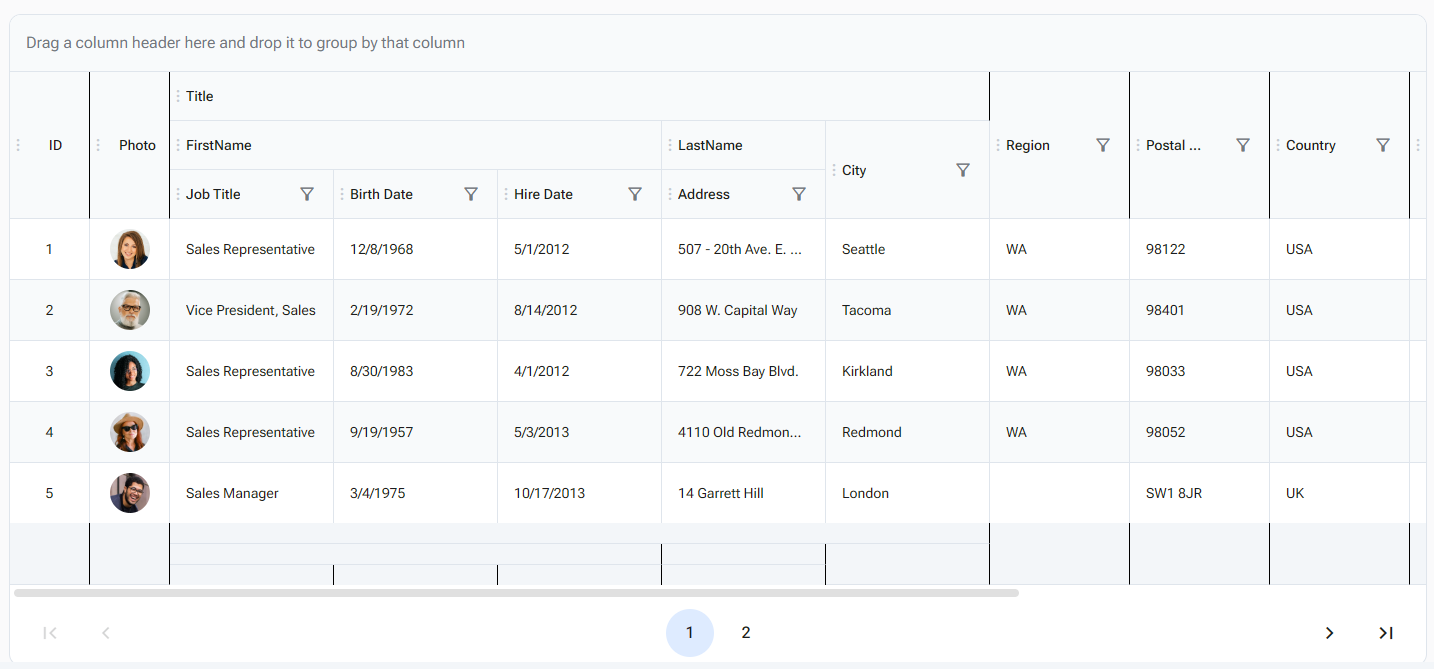Open the Region column filter

pos(1103,144)
